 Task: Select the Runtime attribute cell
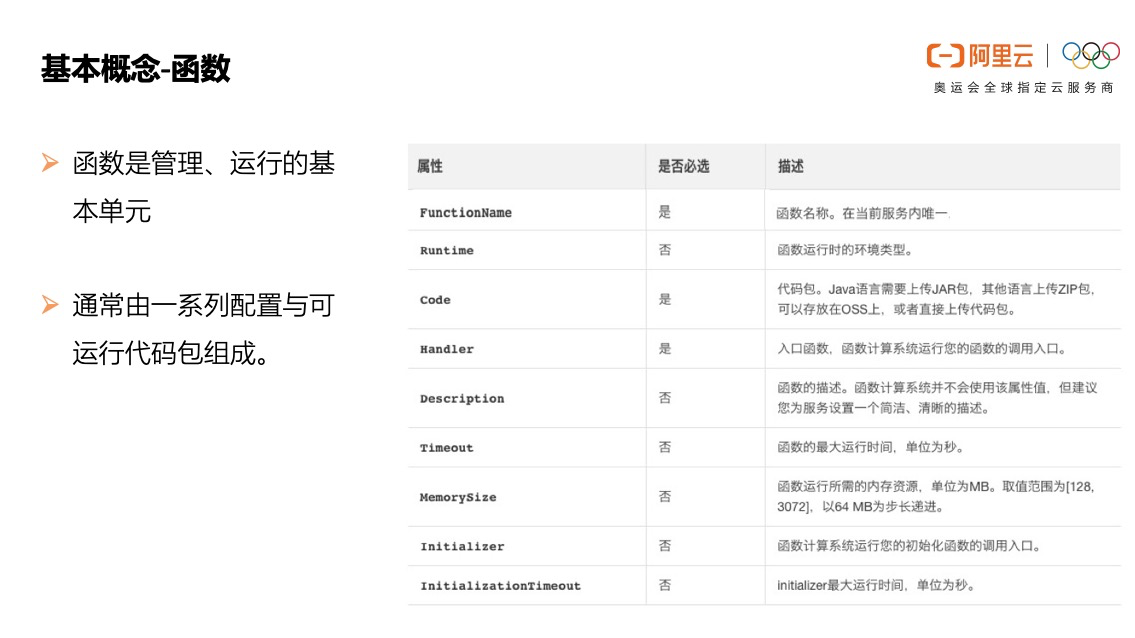[446, 250]
